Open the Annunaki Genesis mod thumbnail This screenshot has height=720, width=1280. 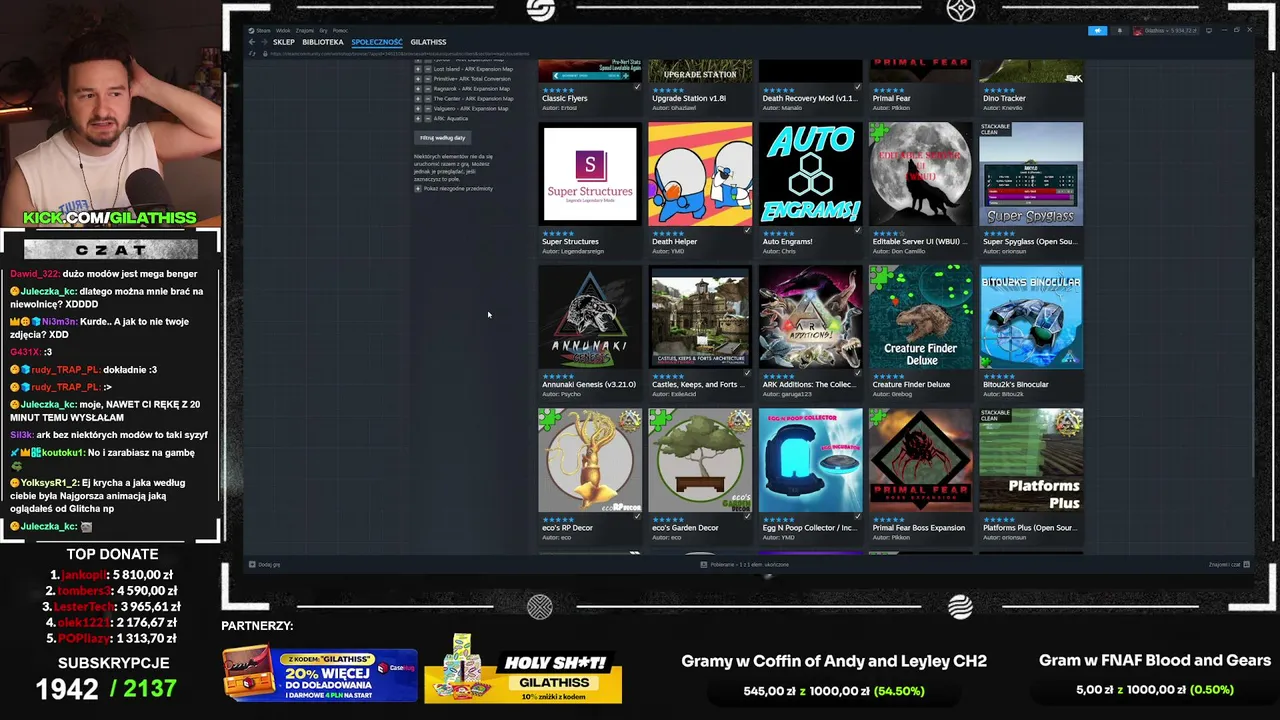[590, 317]
